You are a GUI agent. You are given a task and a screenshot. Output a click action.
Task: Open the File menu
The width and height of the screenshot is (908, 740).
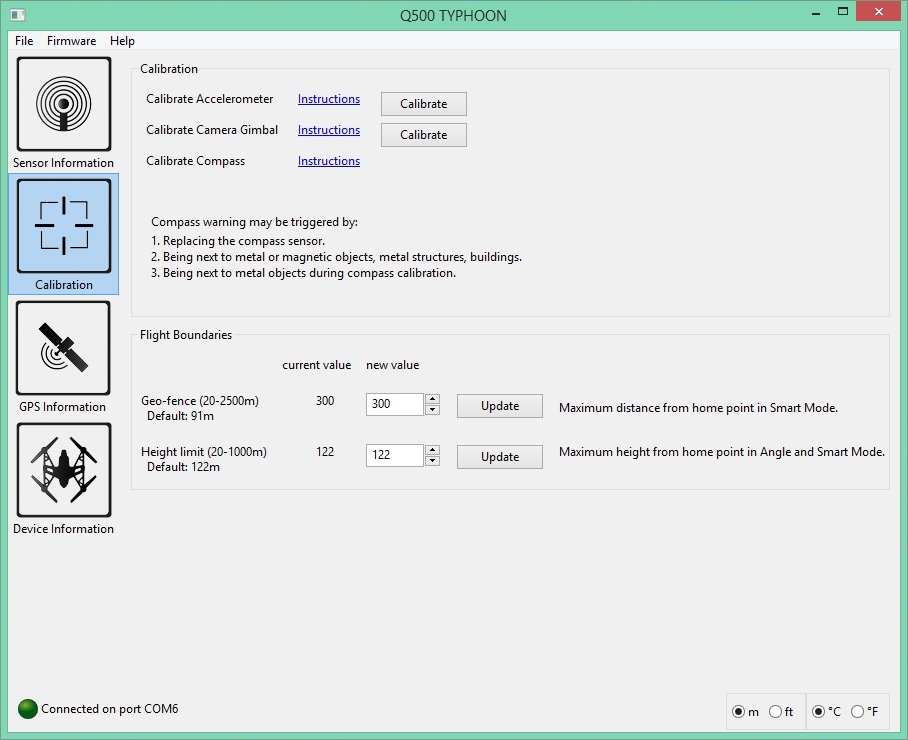[24, 41]
